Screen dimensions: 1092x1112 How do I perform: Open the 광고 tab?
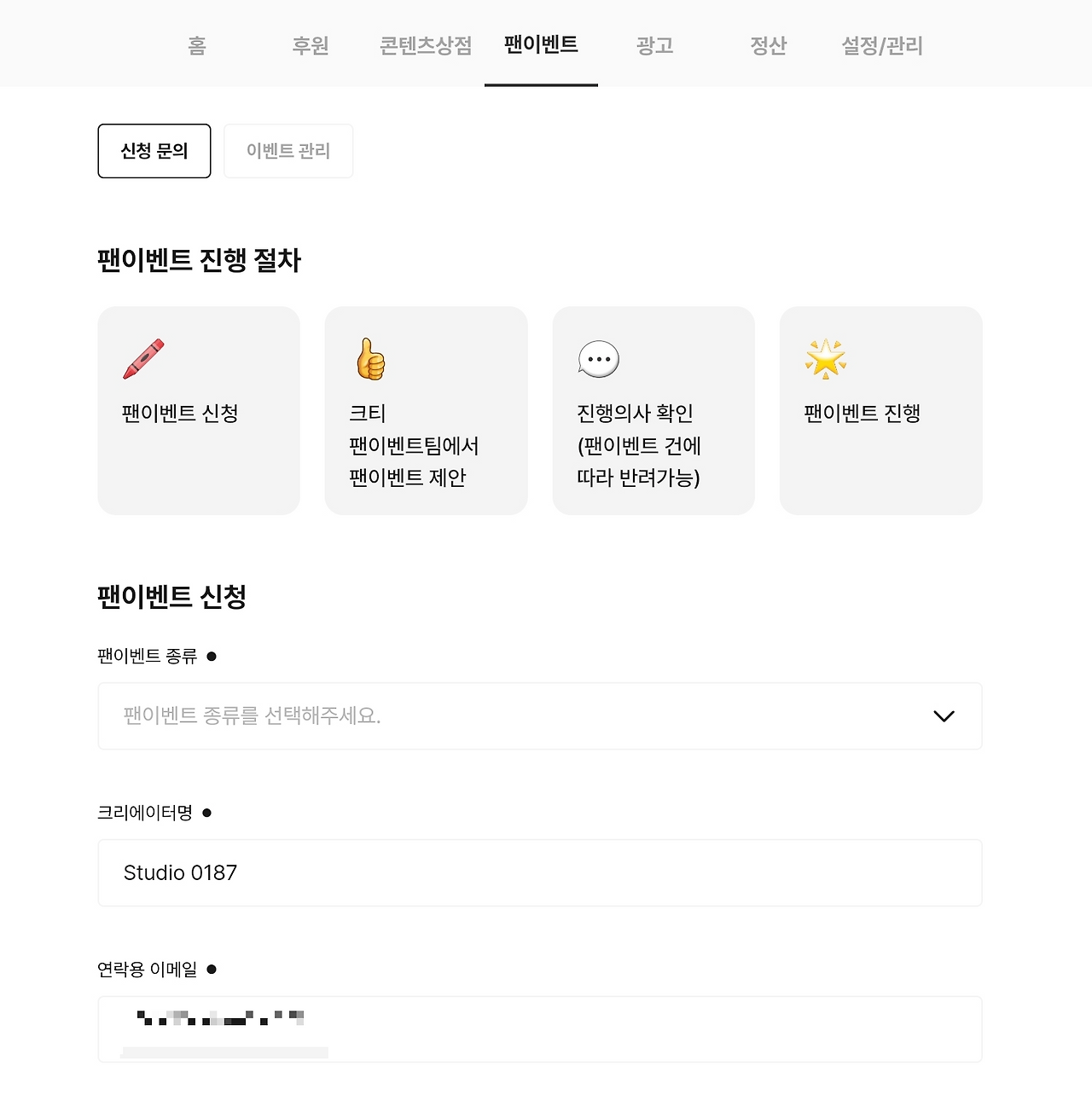[654, 46]
